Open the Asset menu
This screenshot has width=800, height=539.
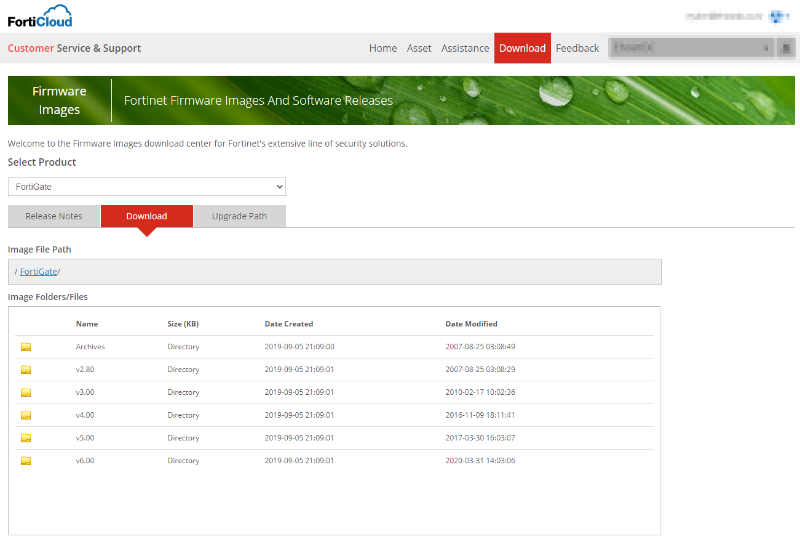[x=419, y=48]
